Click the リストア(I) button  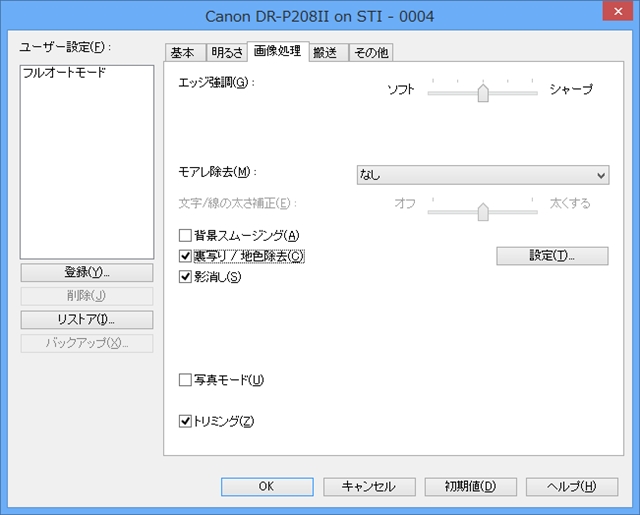click(87, 320)
